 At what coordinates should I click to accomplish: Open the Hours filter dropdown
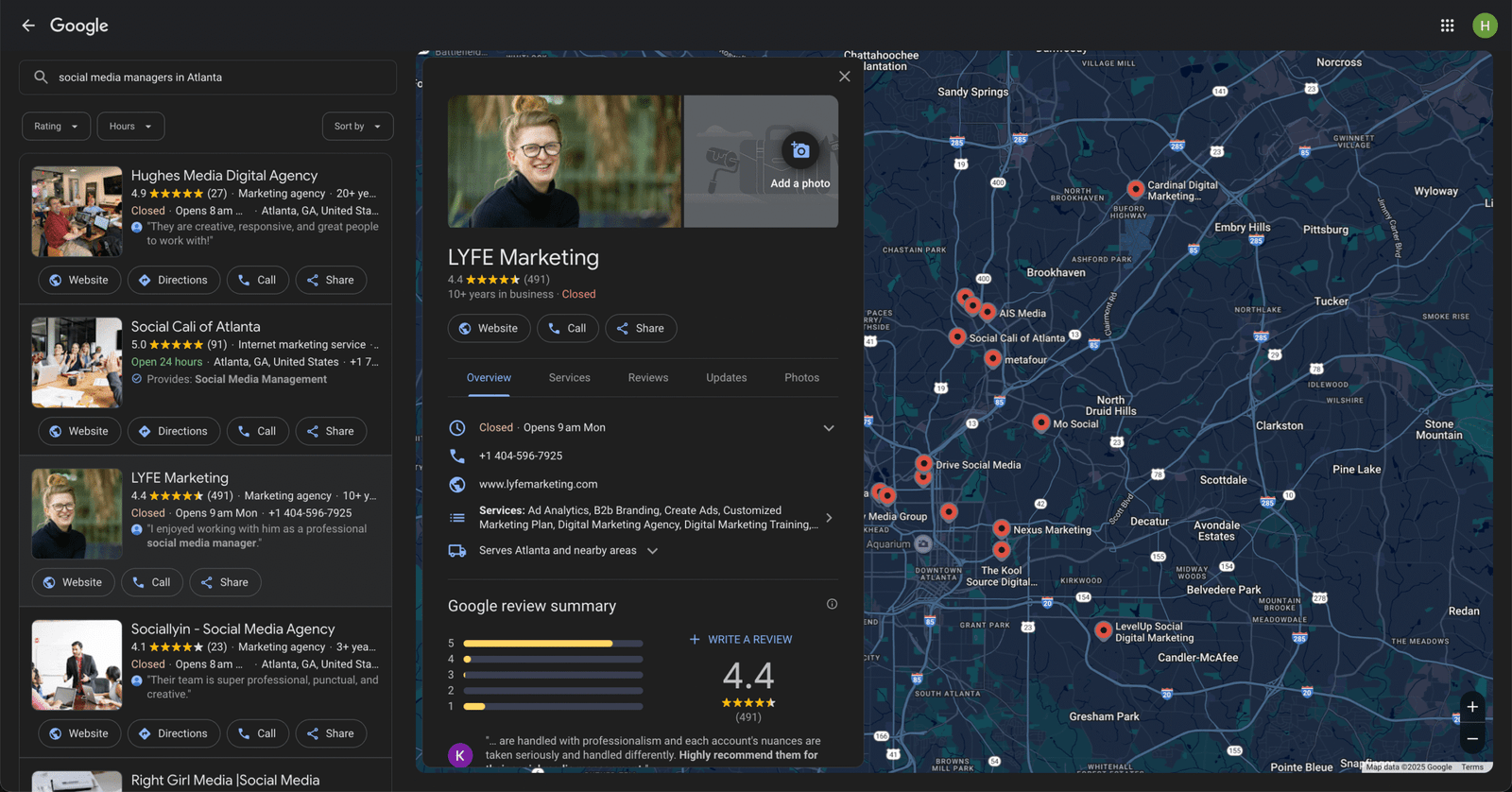point(131,127)
